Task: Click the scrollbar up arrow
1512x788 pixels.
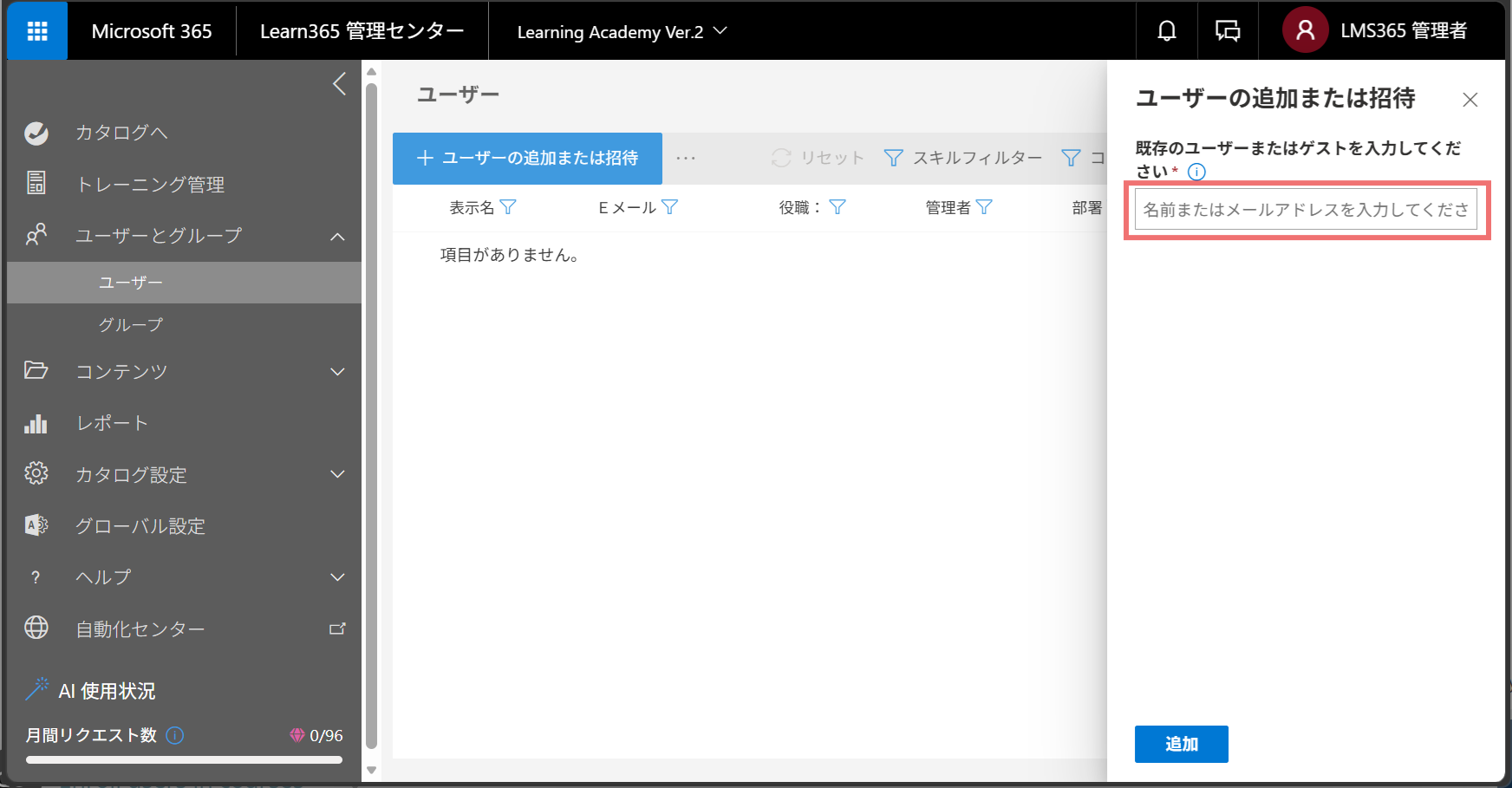Action: pos(372,72)
